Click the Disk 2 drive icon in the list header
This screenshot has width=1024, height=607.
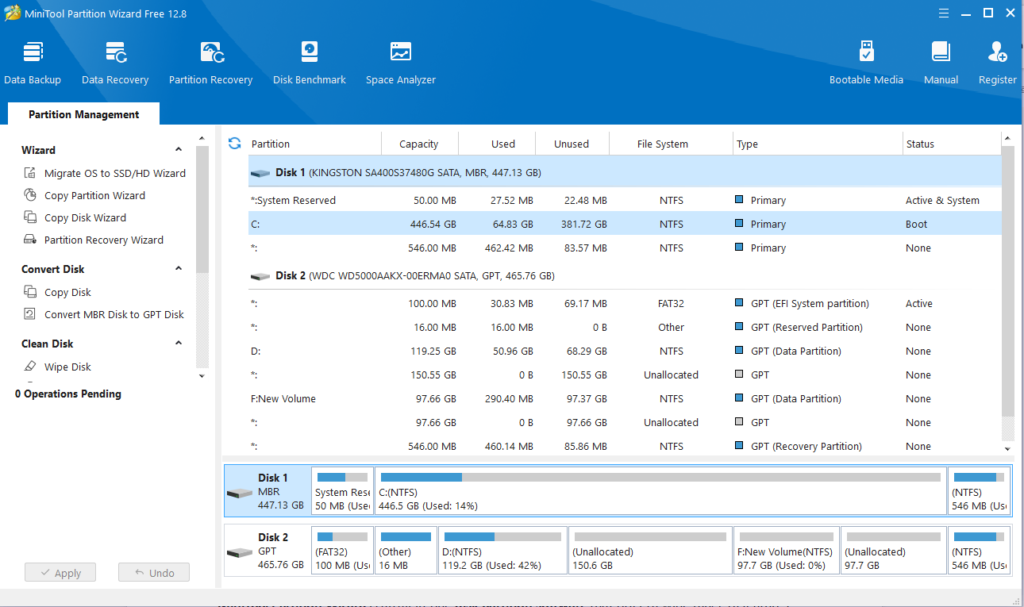coord(260,276)
